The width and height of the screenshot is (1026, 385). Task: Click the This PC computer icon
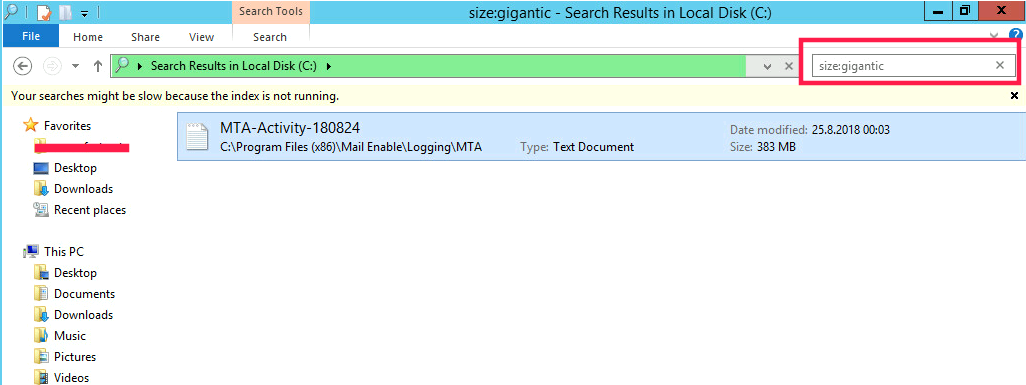coord(31,251)
